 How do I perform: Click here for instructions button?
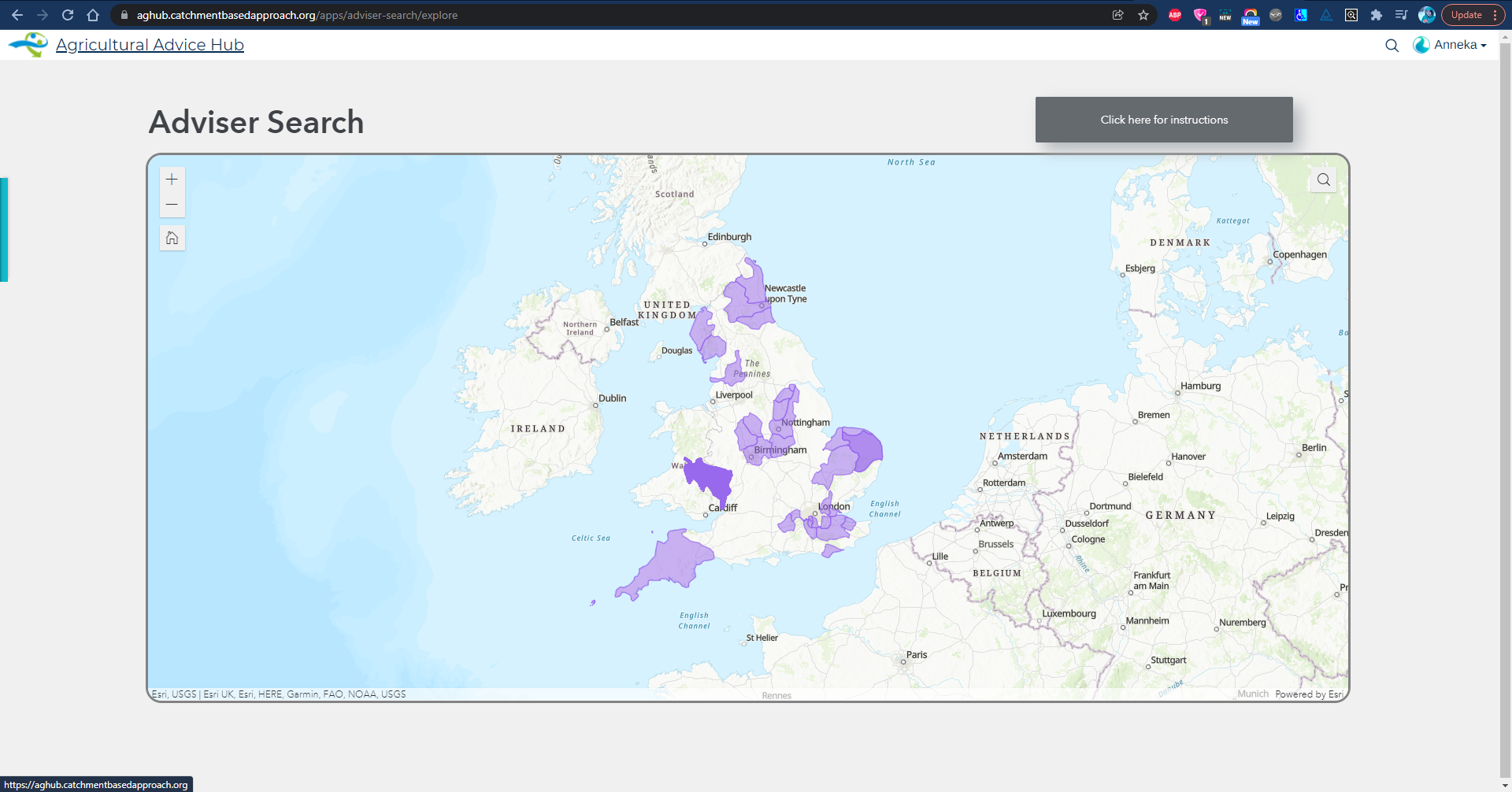click(x=1164, y=120)
